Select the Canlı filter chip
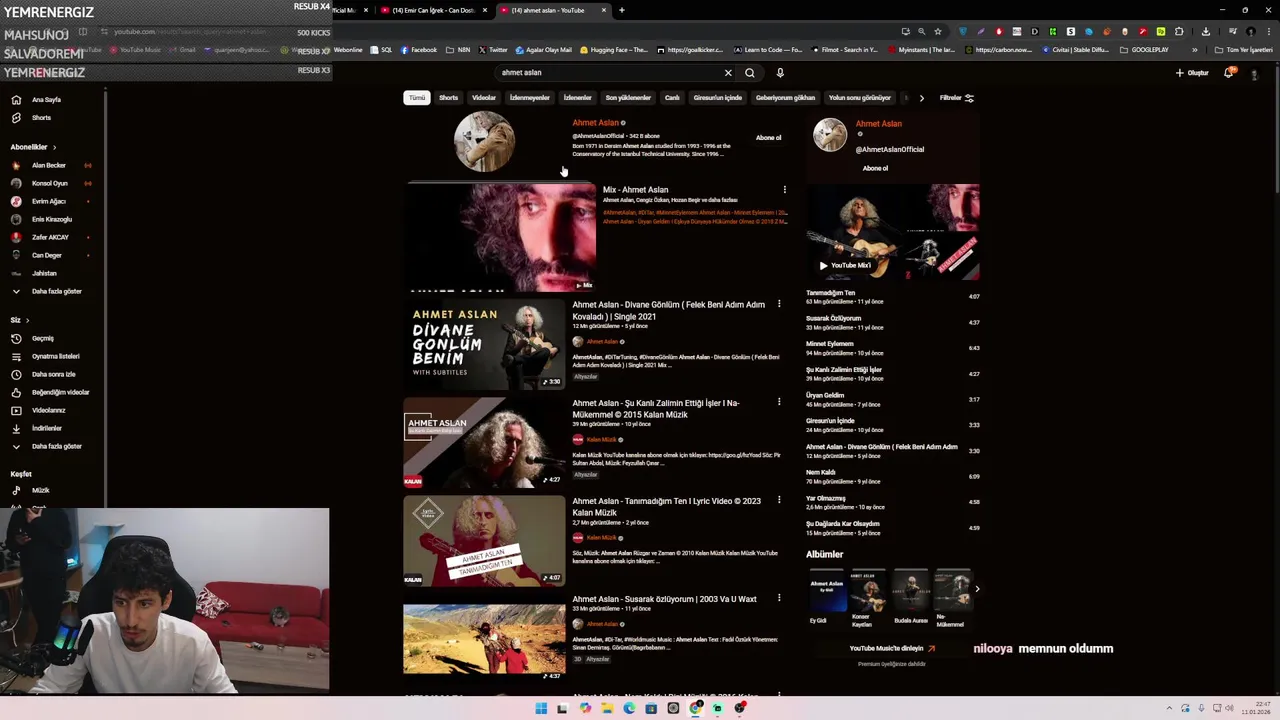The image size is (1280, 720). click(672, 98)
